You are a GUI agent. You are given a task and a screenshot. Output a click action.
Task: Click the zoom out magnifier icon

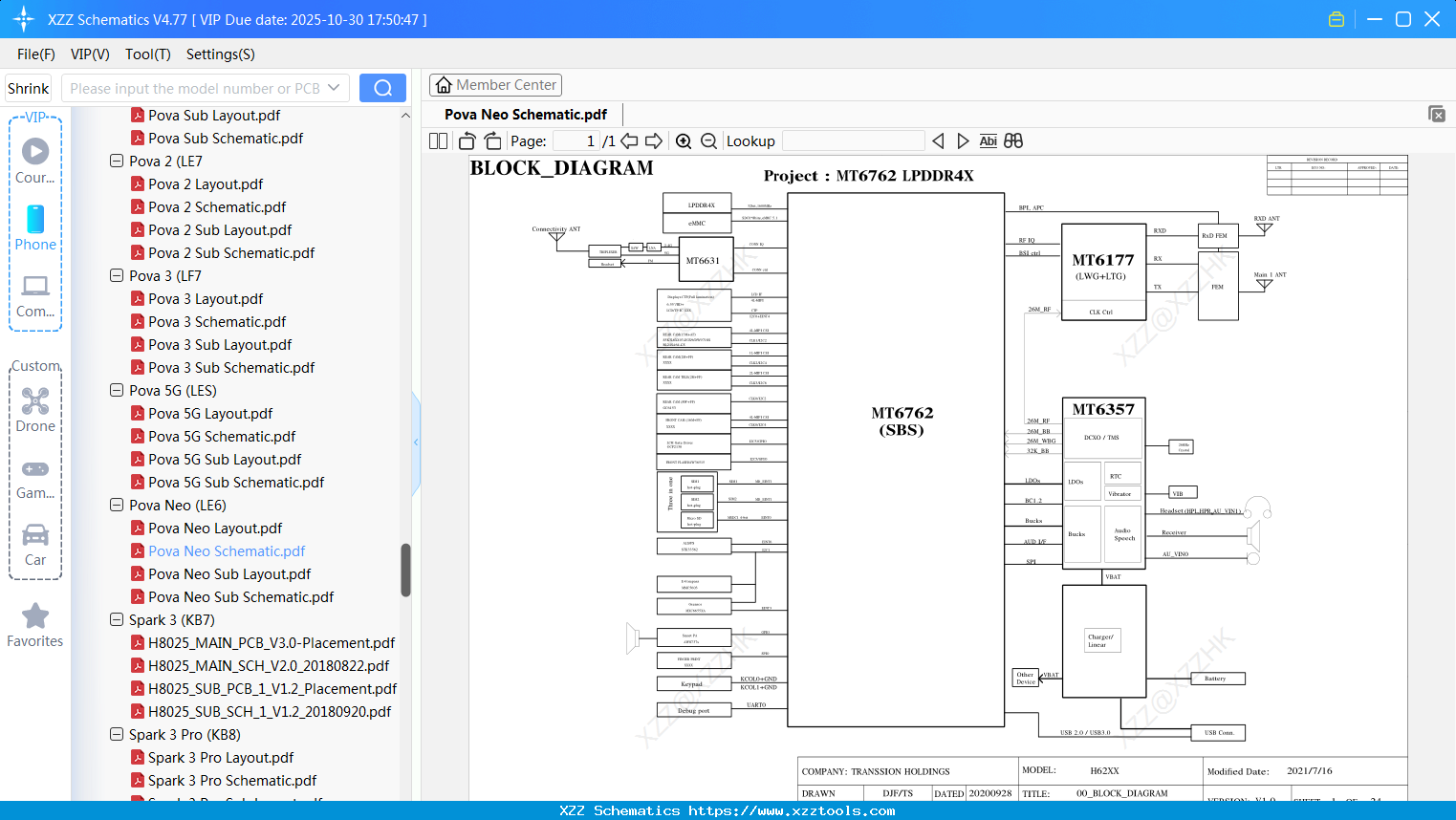click(708, 140)
